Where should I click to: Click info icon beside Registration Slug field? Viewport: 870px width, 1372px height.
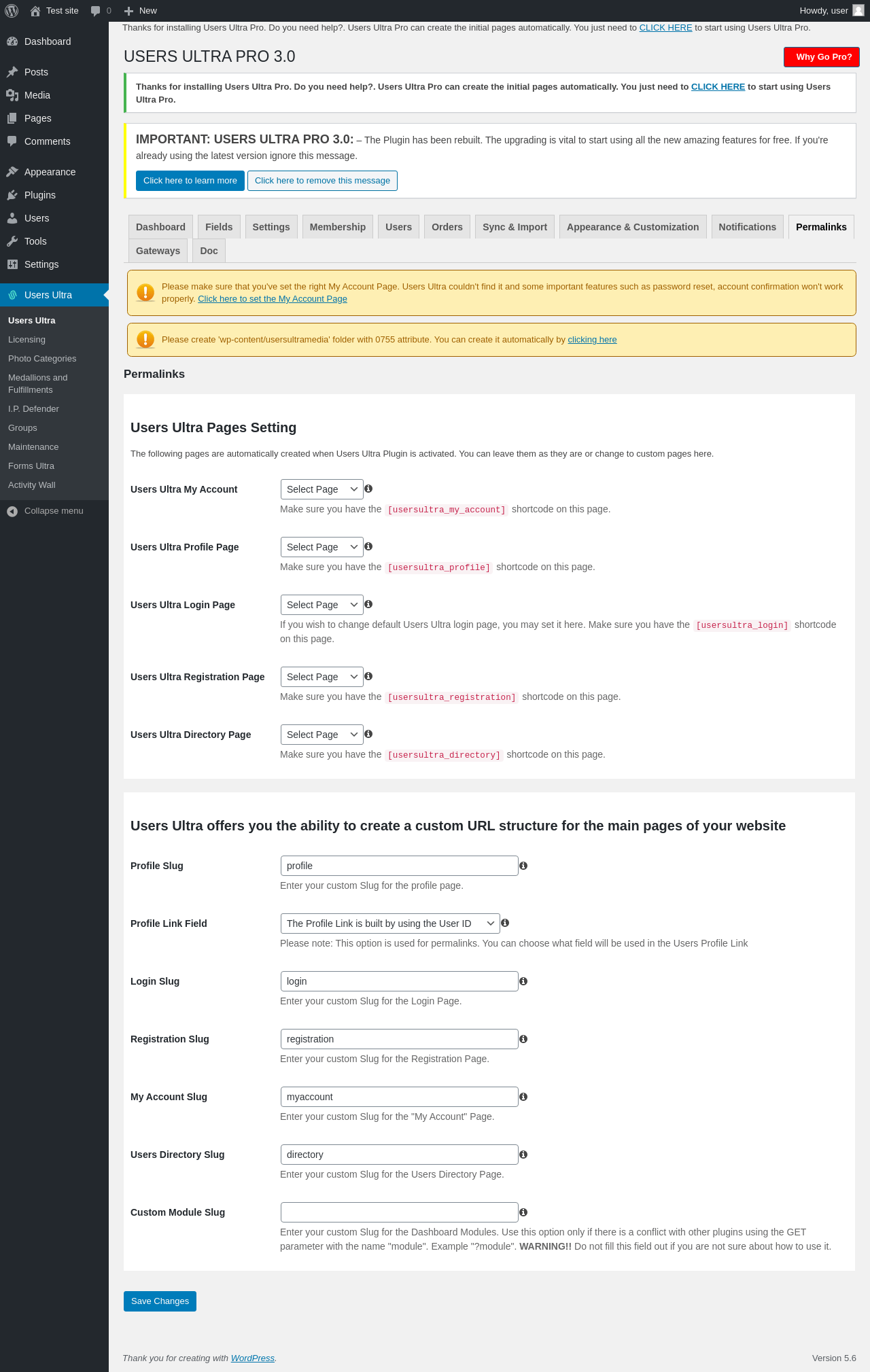[x=523, y=1039]
